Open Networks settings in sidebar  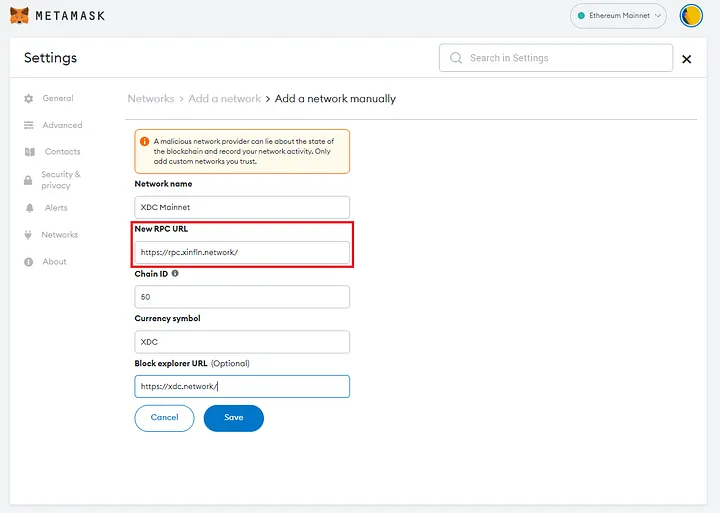point(59,235)
